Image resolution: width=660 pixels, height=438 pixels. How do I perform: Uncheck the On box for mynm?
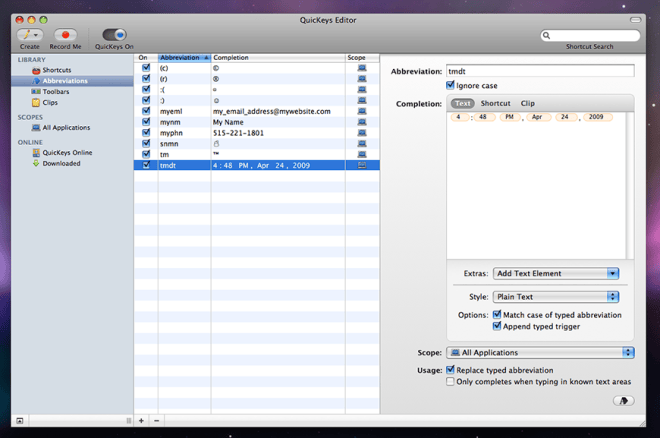(x=146, y=122)
